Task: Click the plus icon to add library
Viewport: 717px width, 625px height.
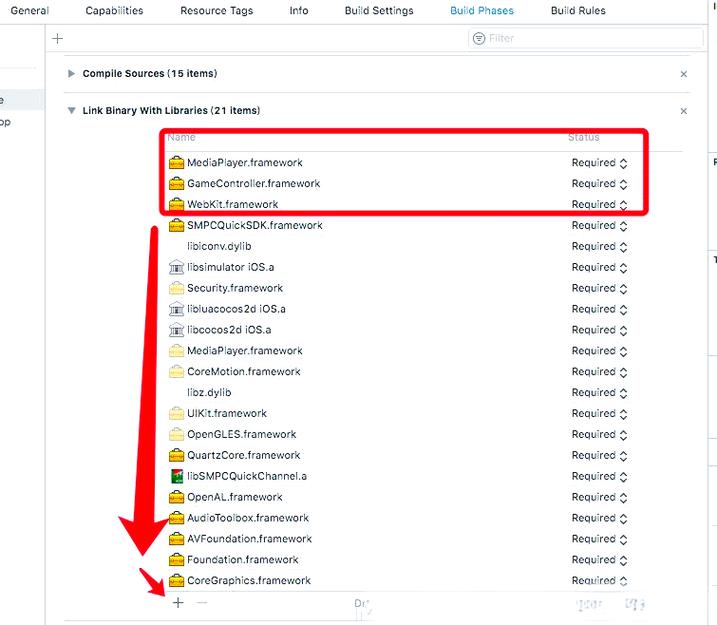Action: coord(178,603)
